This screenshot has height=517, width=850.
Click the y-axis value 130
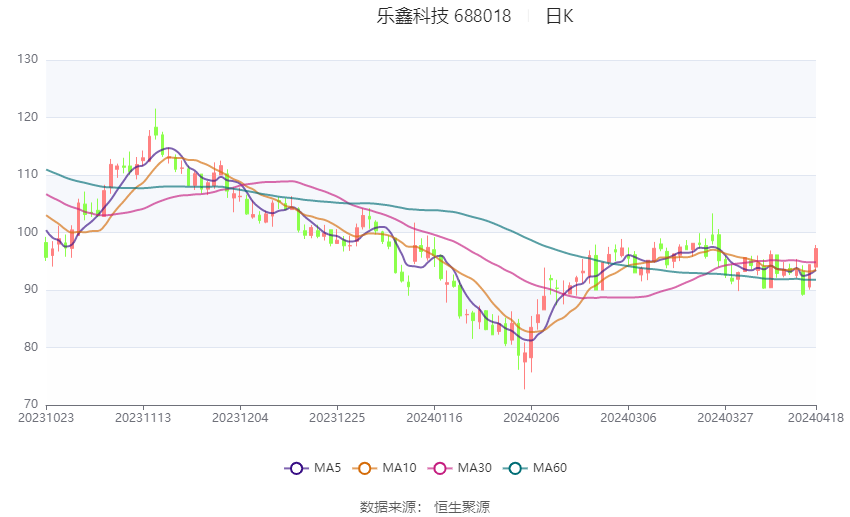28,59
